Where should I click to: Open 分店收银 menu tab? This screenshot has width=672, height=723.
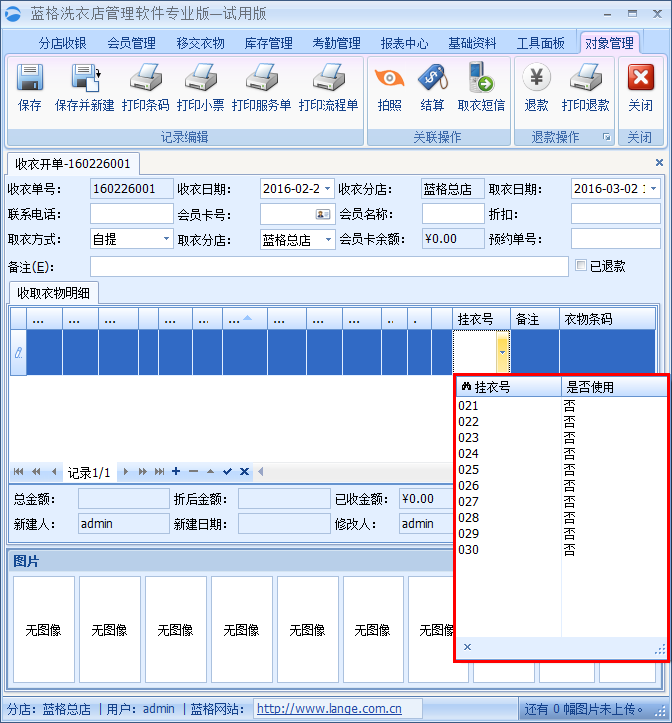[63, 43]
